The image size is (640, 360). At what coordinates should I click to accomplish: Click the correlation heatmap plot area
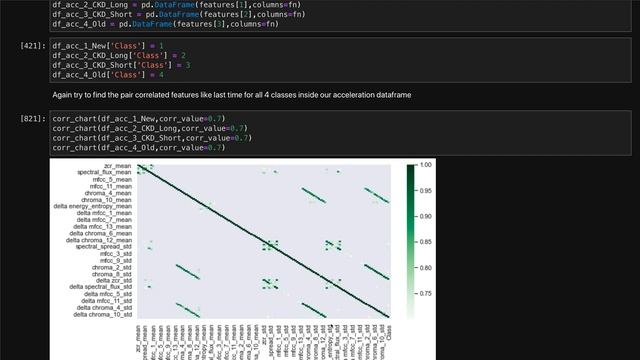[264, 241]
